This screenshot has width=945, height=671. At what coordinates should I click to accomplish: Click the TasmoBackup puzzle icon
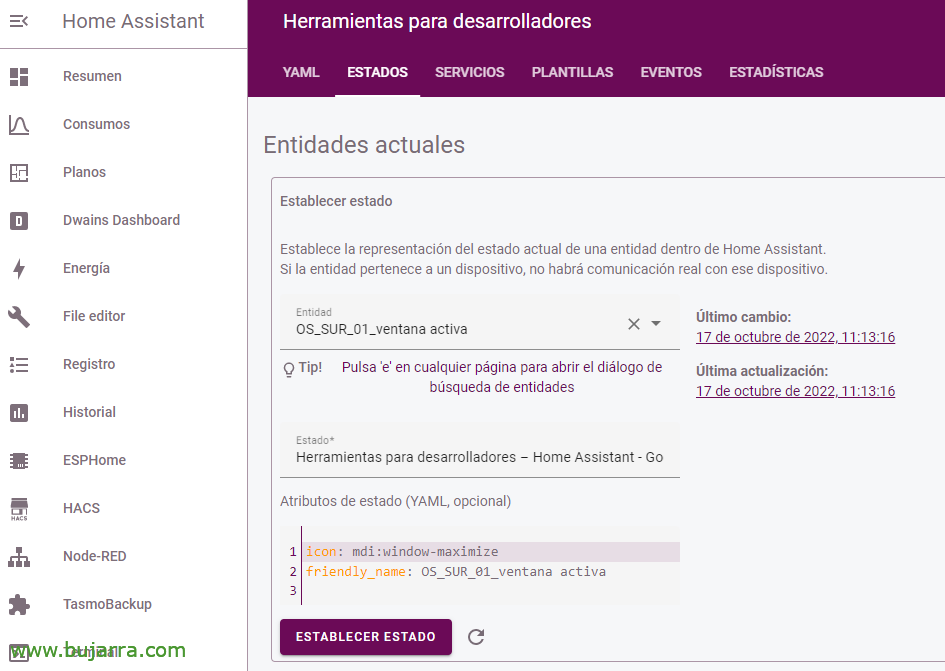(x=19, y=605)
